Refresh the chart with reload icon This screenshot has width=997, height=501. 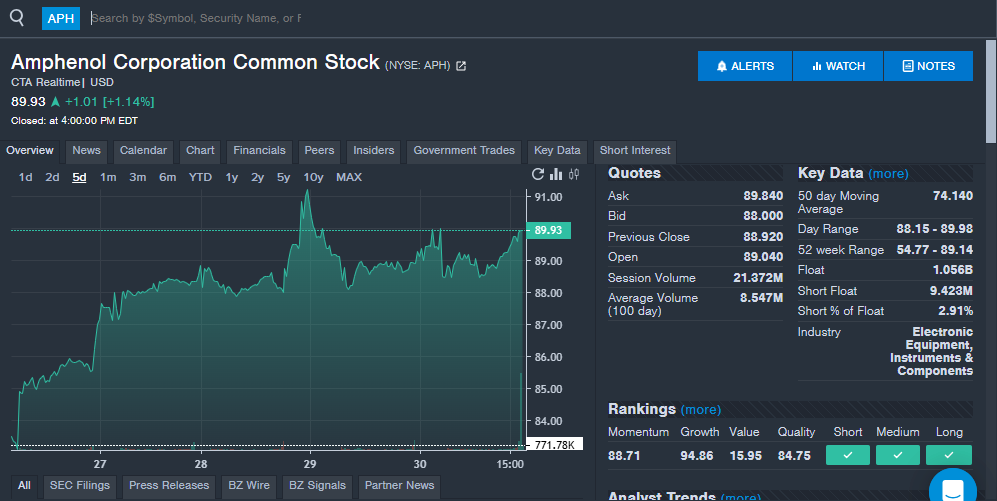pos(538,174)
